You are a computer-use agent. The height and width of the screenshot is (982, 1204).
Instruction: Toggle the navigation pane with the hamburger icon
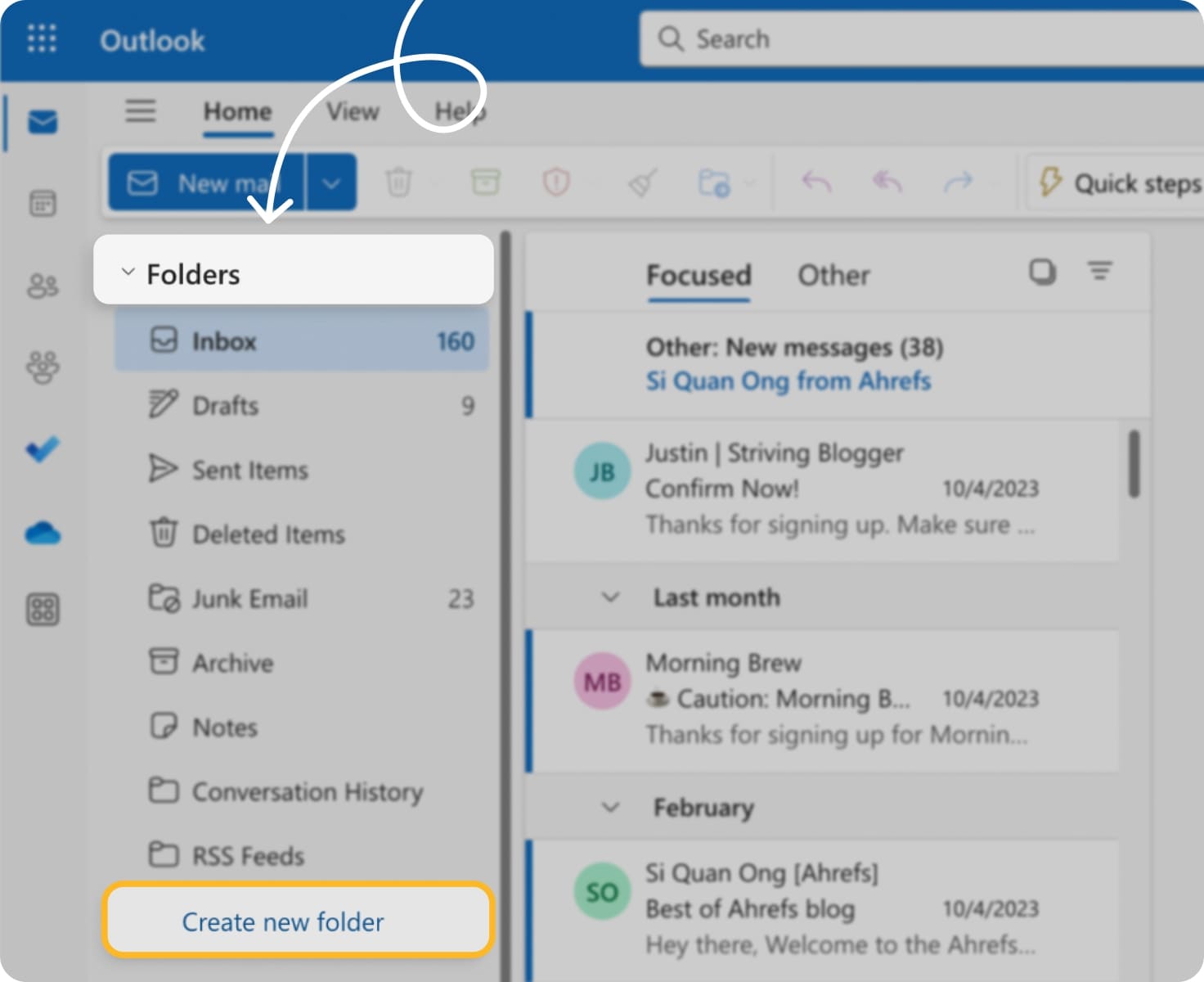coord(140,111)
